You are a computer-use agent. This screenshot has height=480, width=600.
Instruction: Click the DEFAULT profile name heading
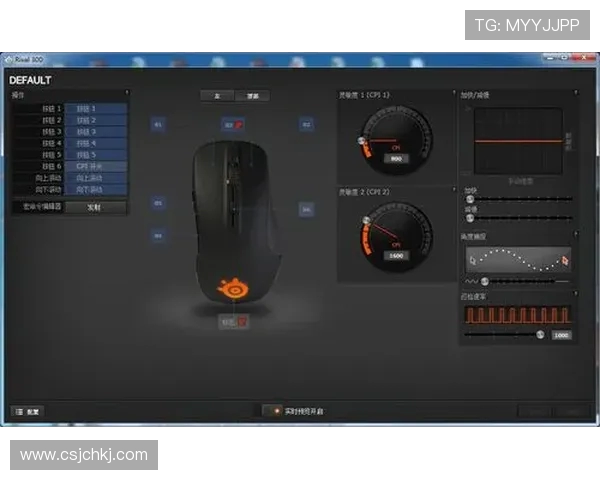(x=30, y=80)
